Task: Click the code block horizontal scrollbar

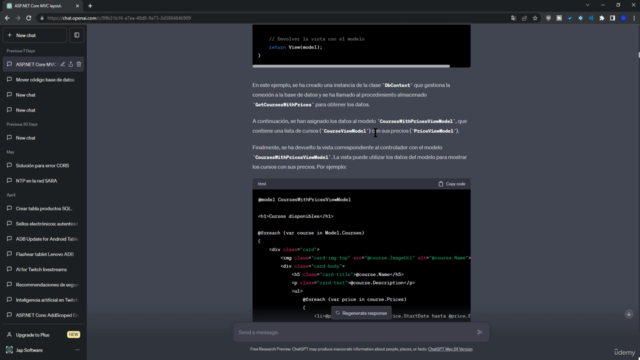Action: pos(351,66)
